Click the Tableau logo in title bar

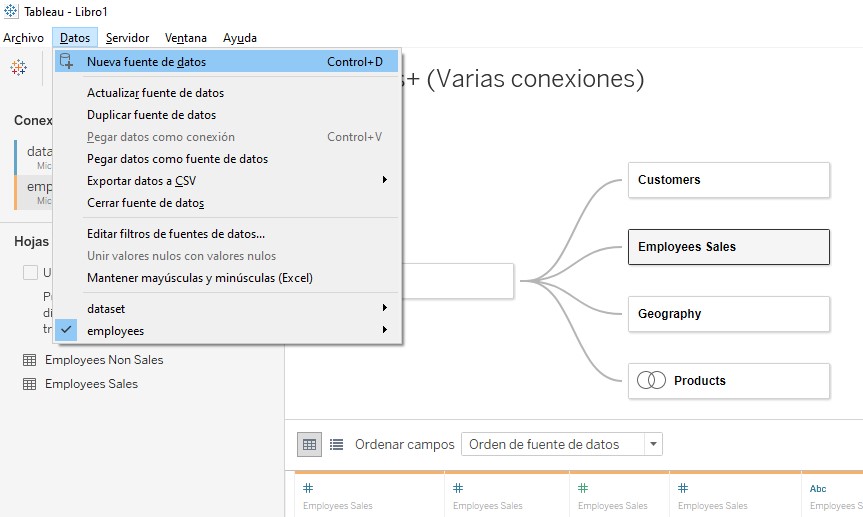(x=11, y=11)
